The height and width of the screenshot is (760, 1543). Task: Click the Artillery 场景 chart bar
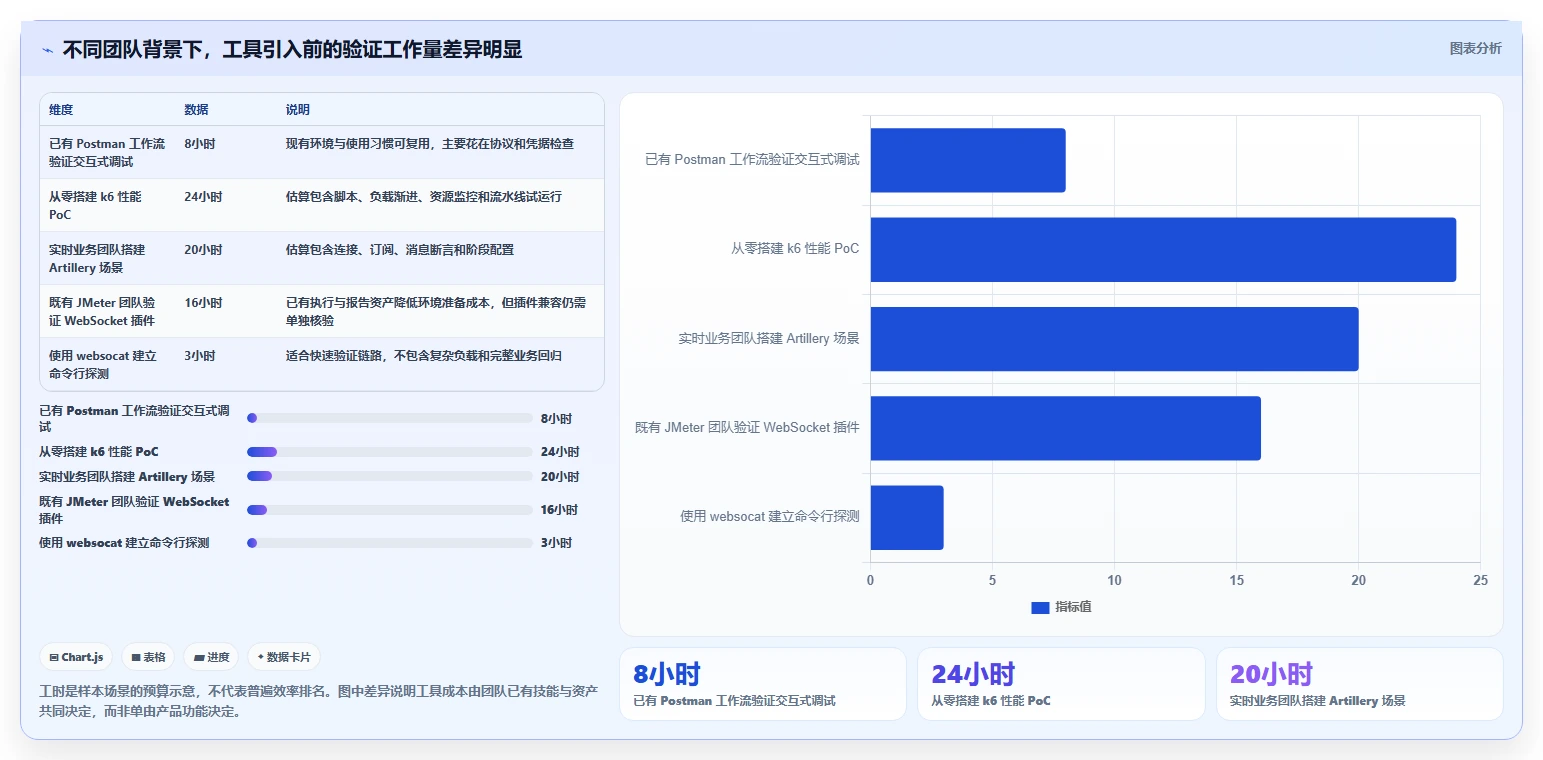[1115, 339]
